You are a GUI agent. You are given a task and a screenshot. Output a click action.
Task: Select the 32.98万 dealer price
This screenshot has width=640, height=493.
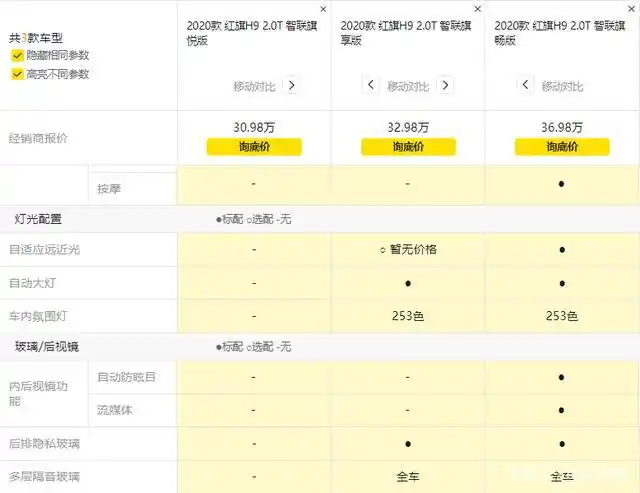pos(408,127)
